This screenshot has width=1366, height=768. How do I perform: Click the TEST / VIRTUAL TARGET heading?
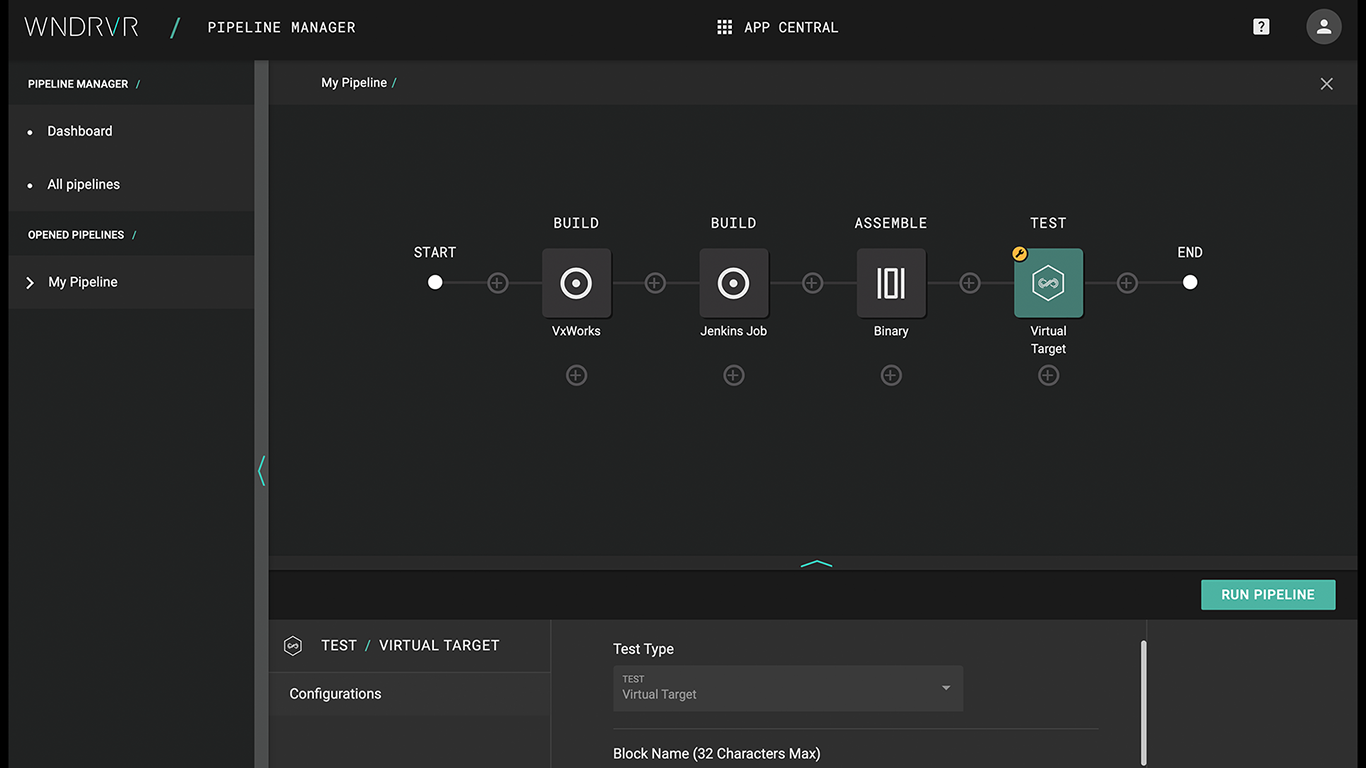click(x=410, y=646)
